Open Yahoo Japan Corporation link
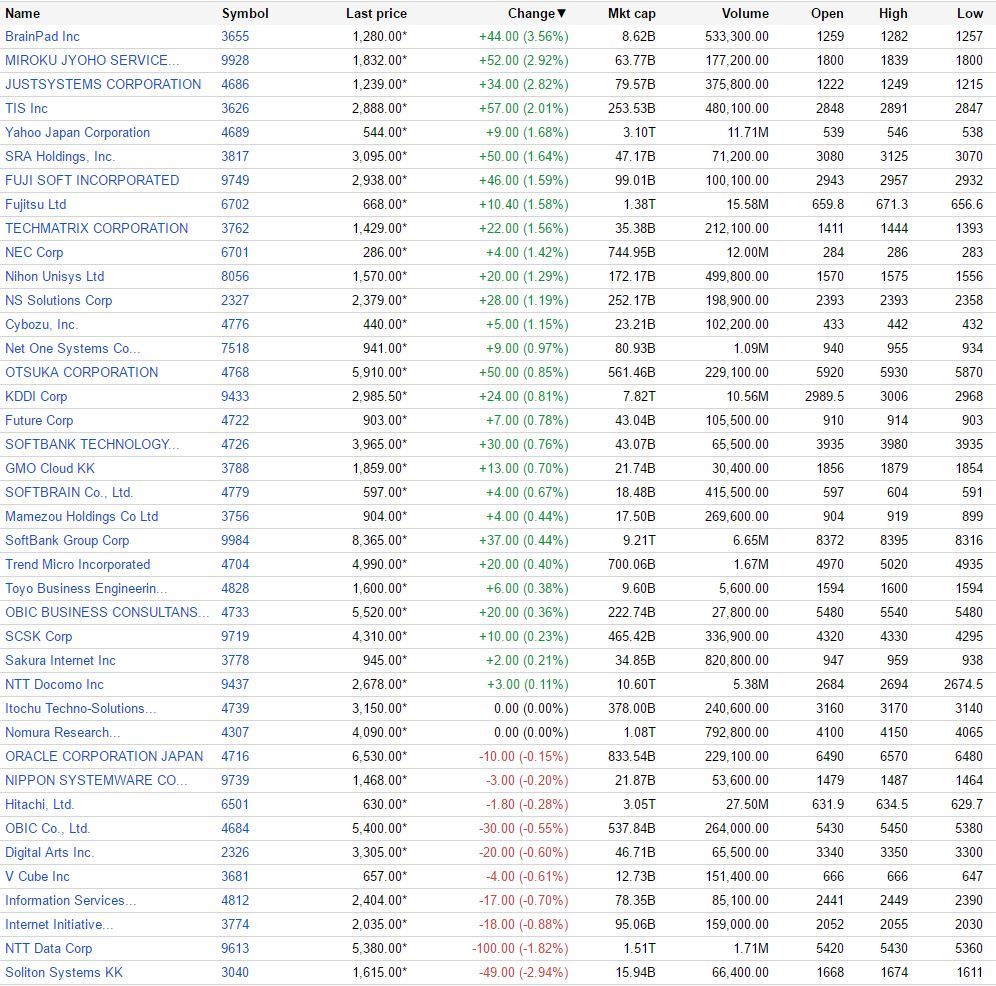This screenshot has width=996, height=986. (x=77, y=133)
